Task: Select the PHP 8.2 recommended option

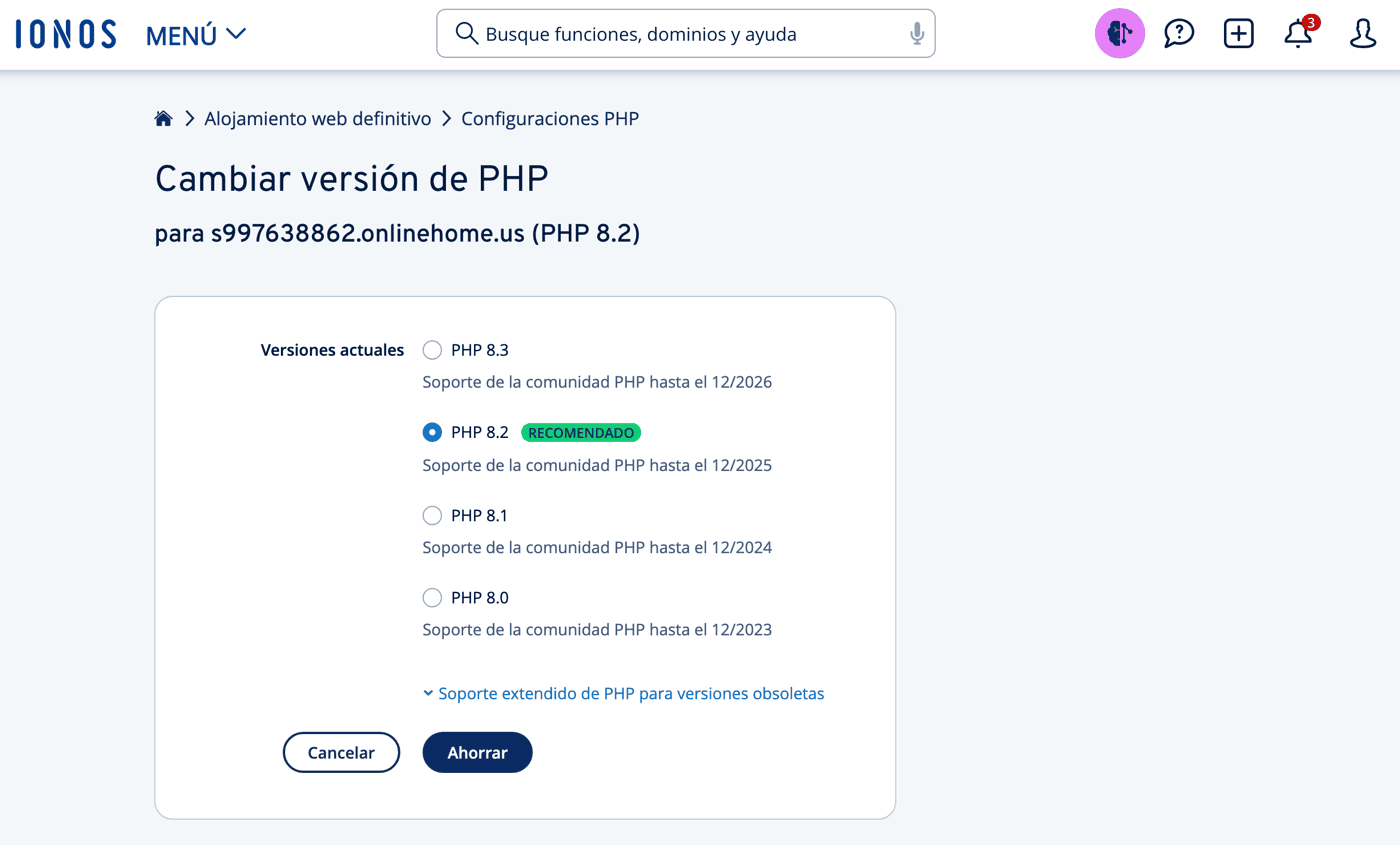Action: tap(432, 433)
